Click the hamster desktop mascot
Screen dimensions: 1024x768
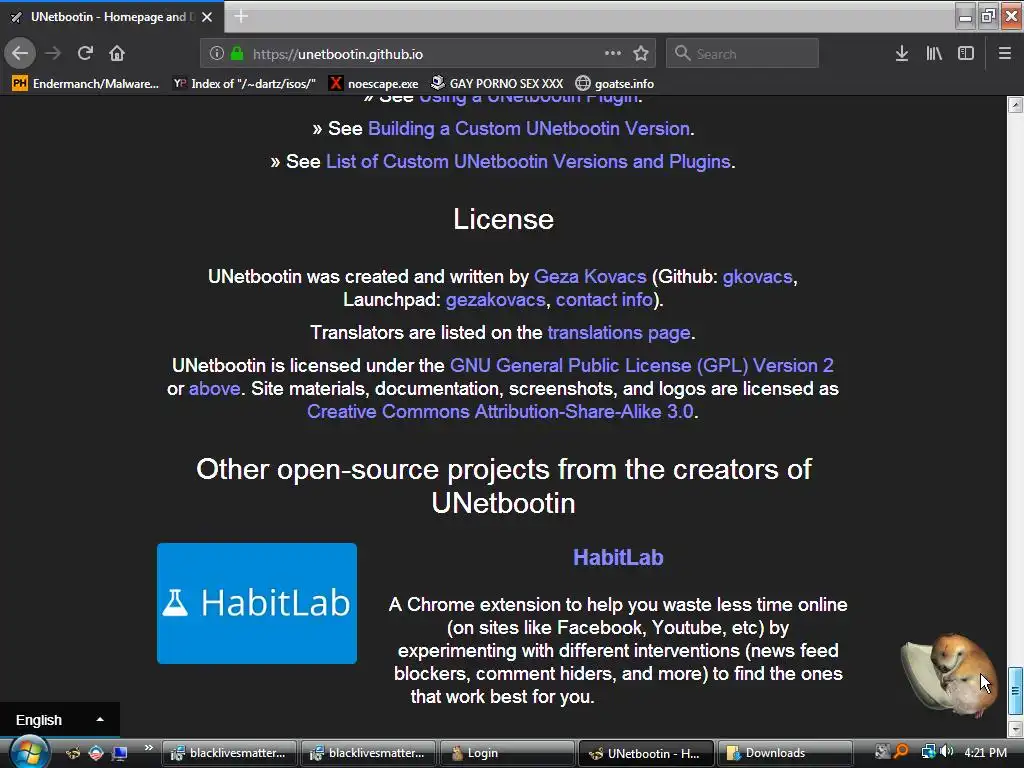click(951, 674)
